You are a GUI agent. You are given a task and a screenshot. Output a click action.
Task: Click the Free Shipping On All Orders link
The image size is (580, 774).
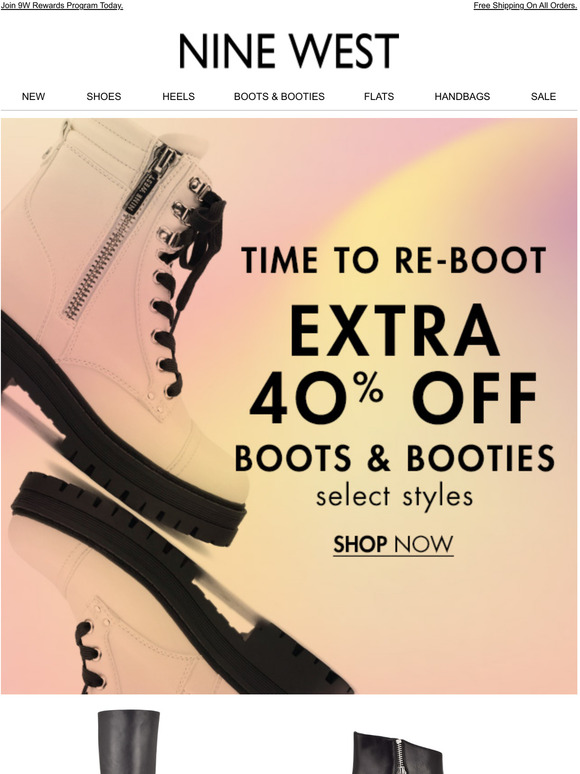click(525, 6)
